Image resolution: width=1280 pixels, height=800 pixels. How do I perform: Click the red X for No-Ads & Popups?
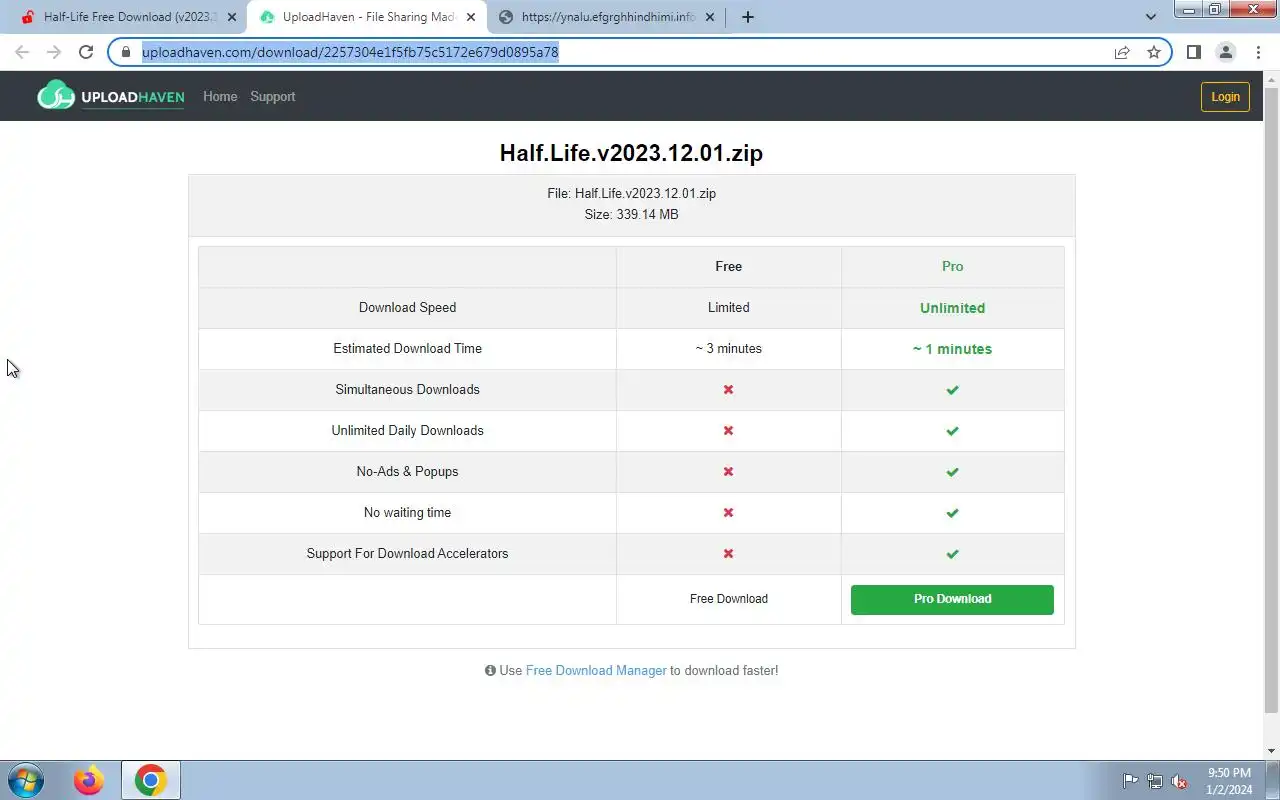tap(728, 471)
